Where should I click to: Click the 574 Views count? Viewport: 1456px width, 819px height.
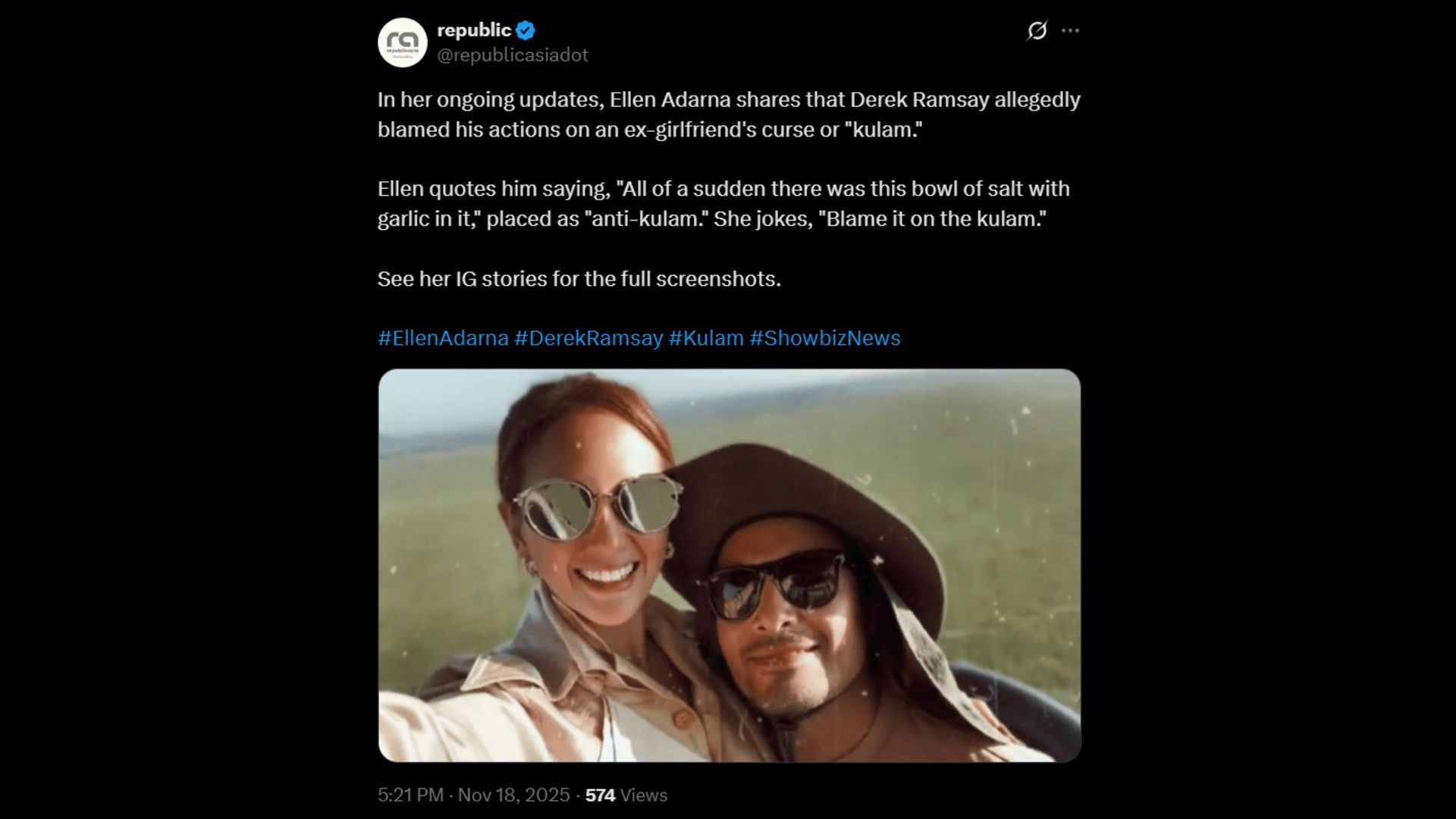[626, 795]
